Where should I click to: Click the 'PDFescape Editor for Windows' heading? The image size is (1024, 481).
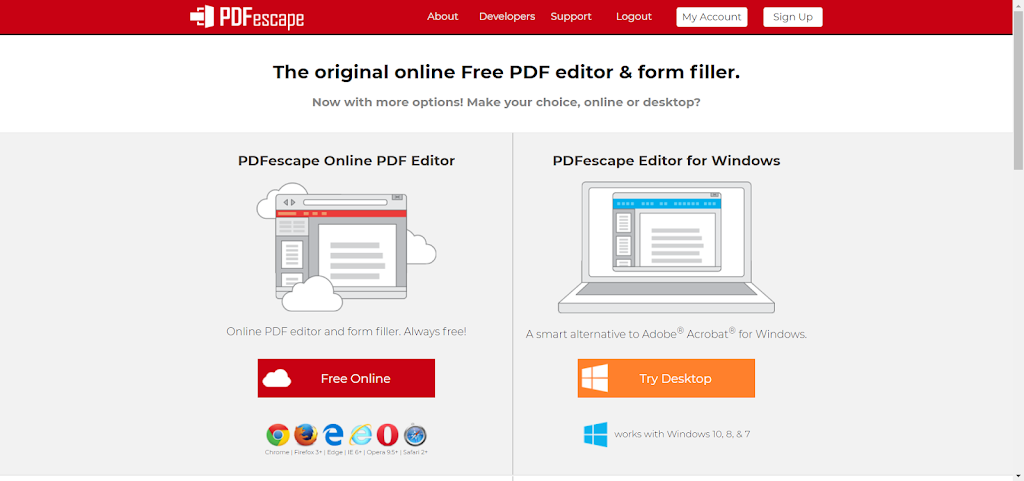pyautogui.click(x=666, y=161)
